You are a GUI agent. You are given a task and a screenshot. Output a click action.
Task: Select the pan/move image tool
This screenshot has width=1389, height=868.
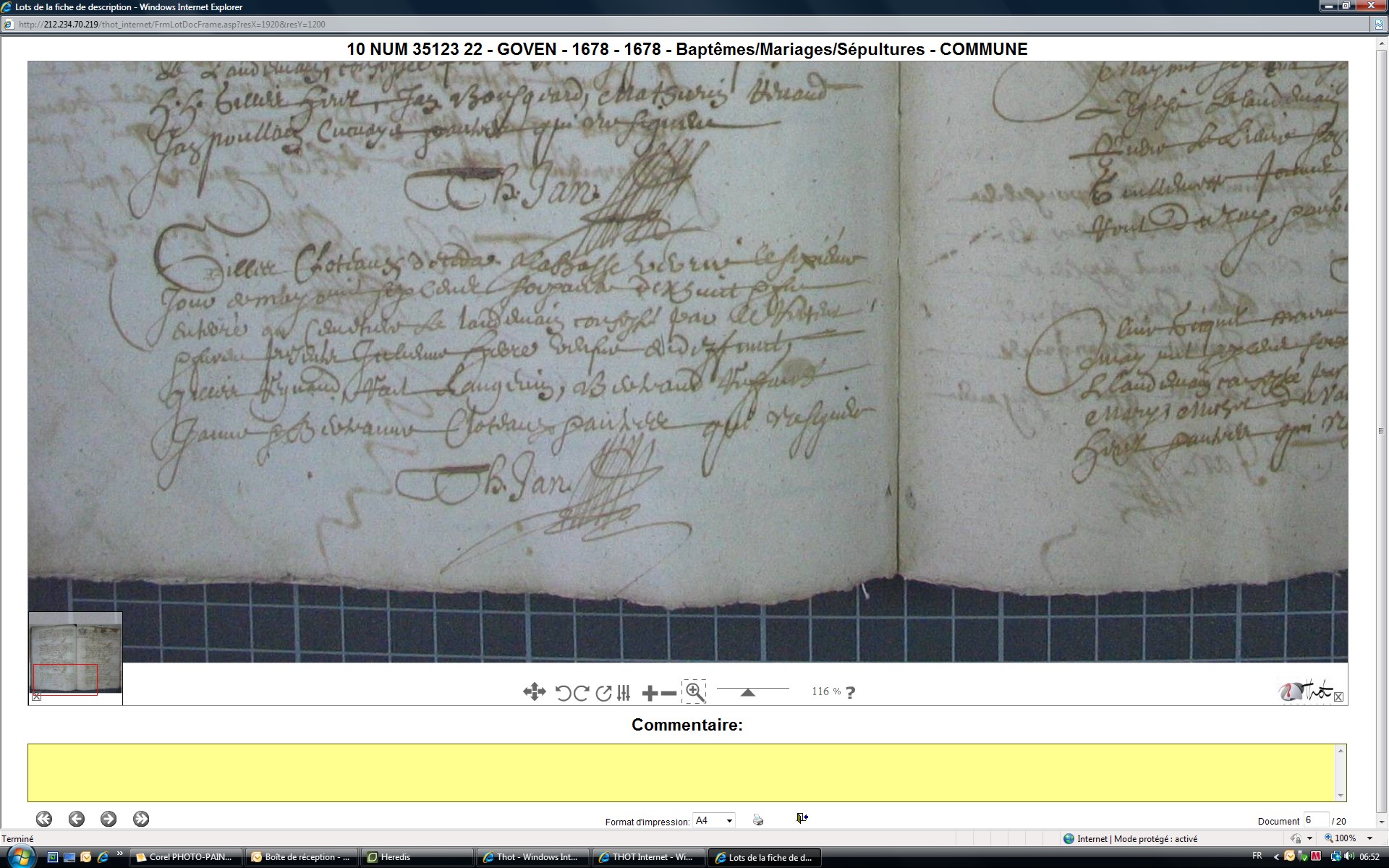tap(534, 692)
